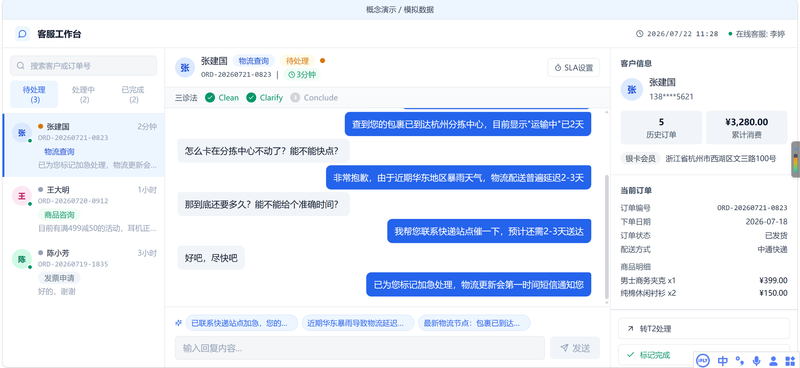Screen dimensions: 800x368
Task: Click the 历史订单 5 stat card
Action: [661, 128]
